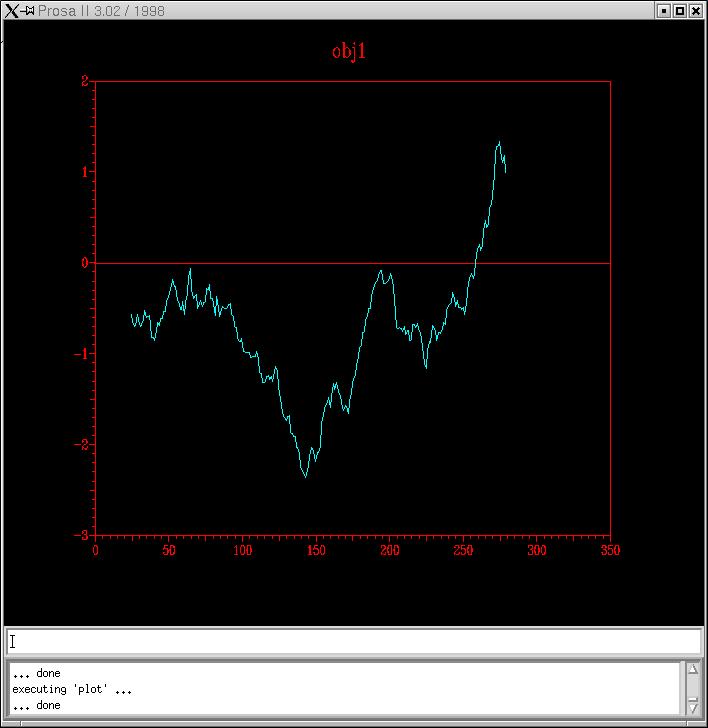708x728 pixels.
Task: Click the first "... done" log line
Action: click(x=36, y=673)
